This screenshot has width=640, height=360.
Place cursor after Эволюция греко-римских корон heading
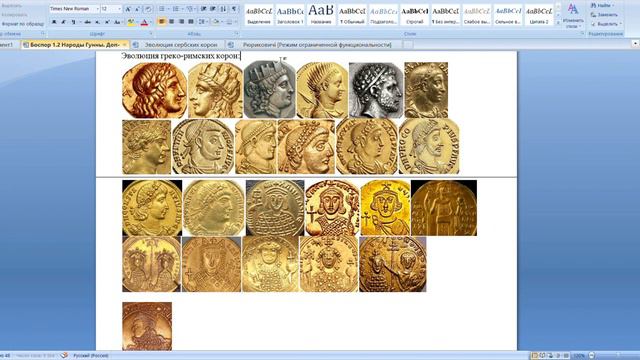241,56
